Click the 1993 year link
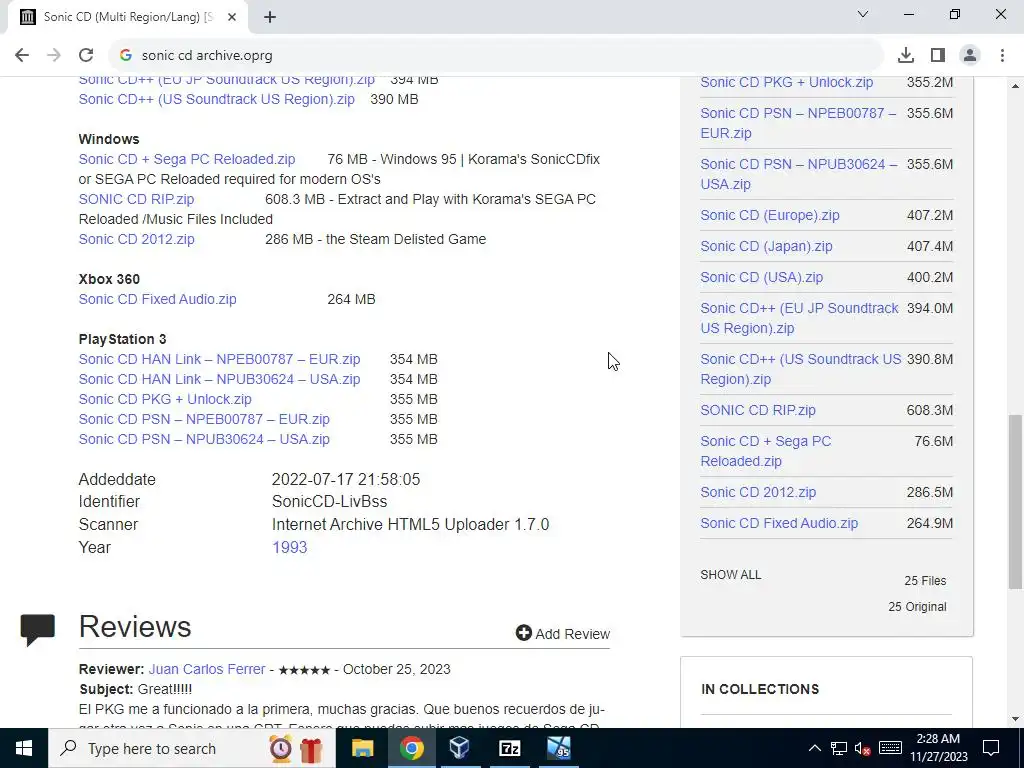Image resolution: width=1024 pixels, height=768 pixels. click(x=289, y=547)
